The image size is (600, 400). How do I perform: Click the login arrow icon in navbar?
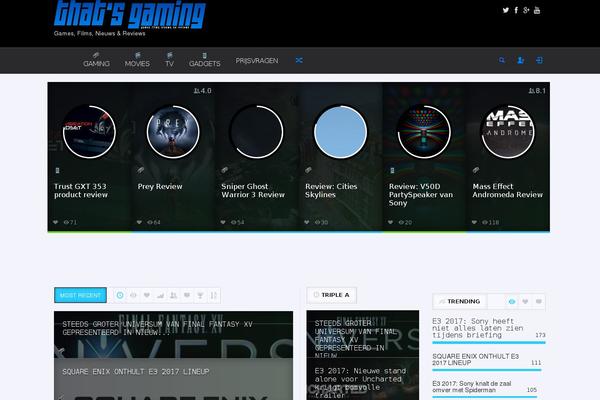click(x=539, y=60)
